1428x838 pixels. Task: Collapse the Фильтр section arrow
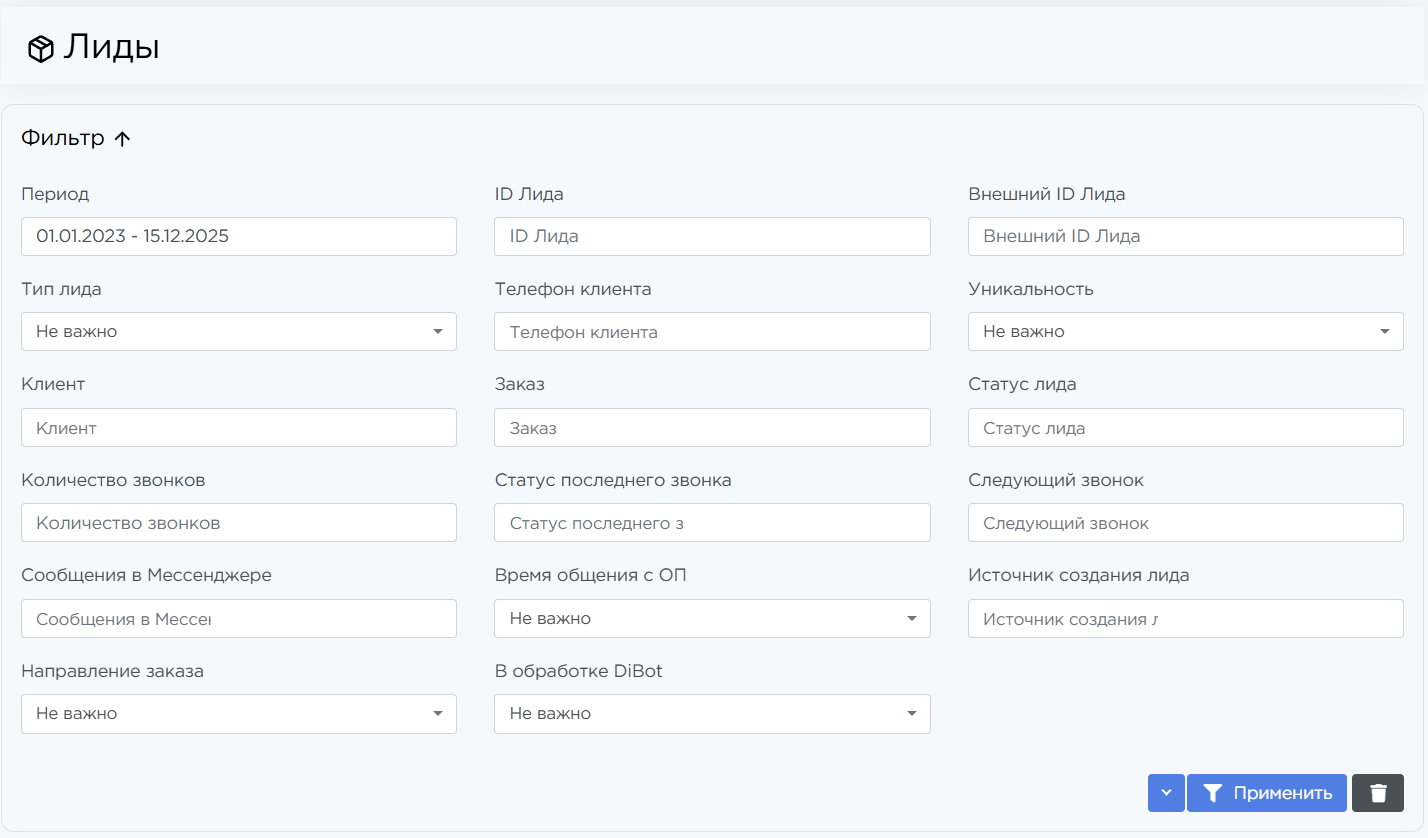pos(122,139)
